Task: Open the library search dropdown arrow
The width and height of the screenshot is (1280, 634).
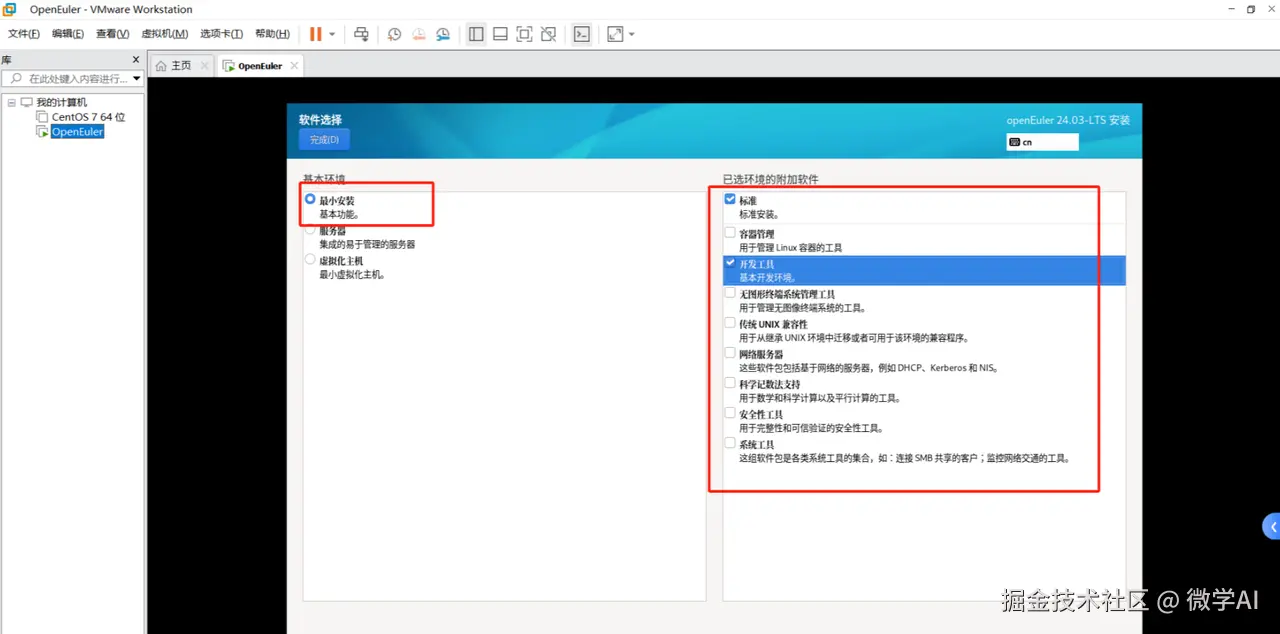Action: 136,78
